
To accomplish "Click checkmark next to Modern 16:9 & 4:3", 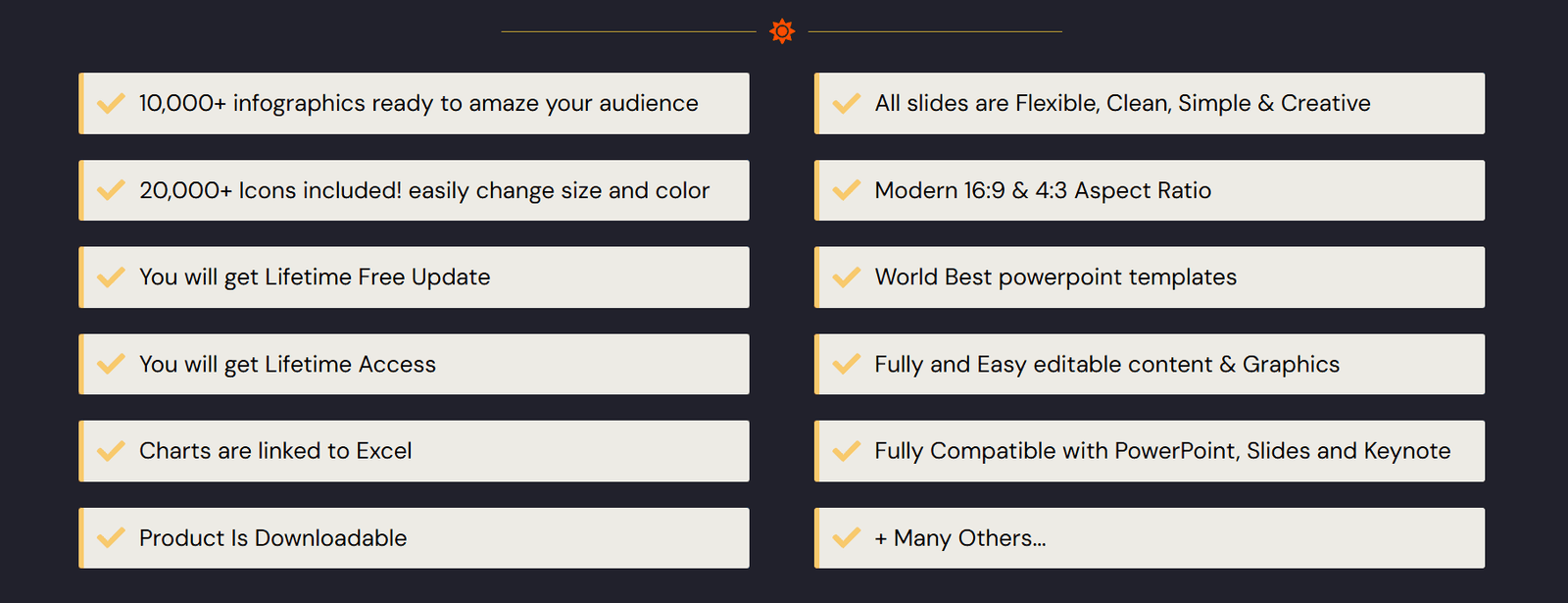I will tap(846, 190).
